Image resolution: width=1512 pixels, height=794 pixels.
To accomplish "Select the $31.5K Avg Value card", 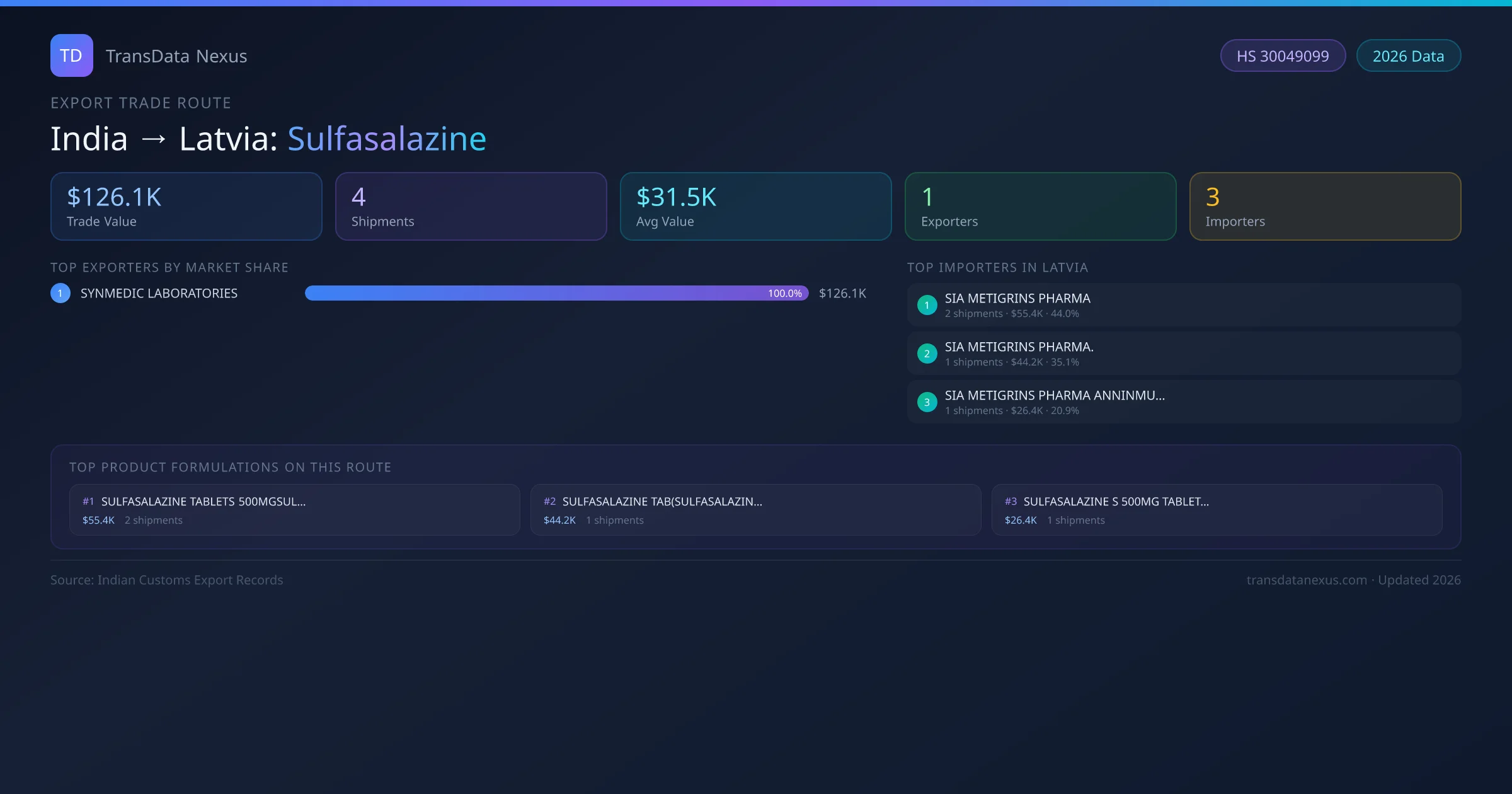I will tap(755, 207).
